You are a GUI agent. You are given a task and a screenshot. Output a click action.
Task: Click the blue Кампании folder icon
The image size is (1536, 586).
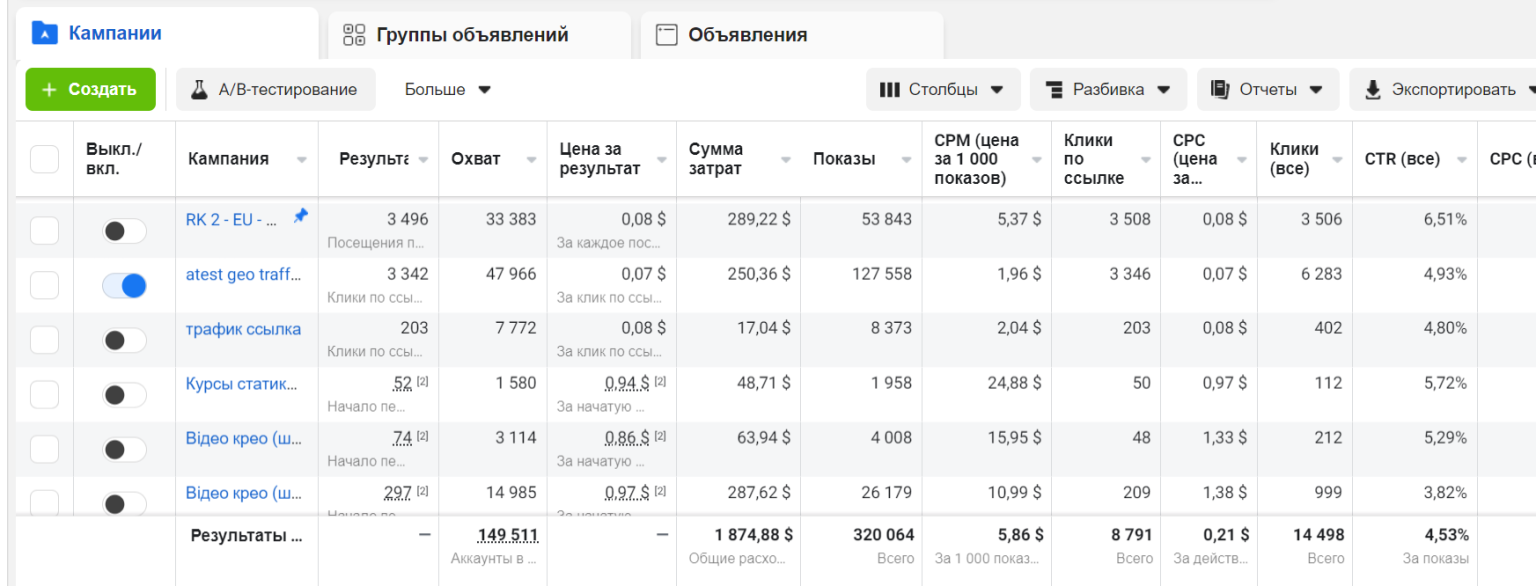point(45,33)
